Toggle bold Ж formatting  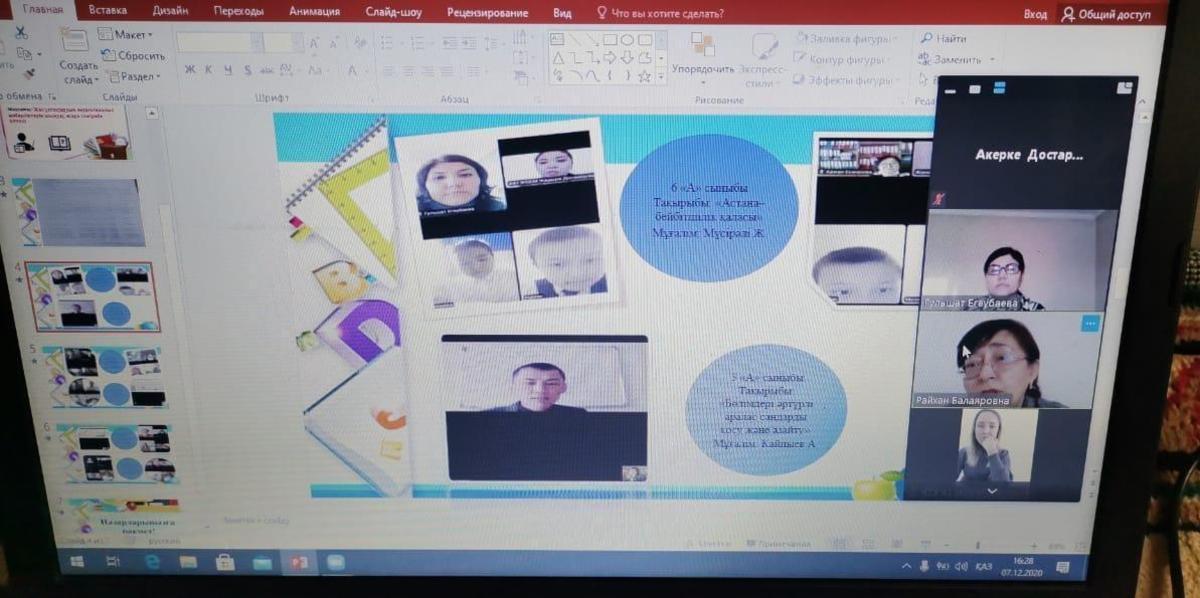pos(190,71)
